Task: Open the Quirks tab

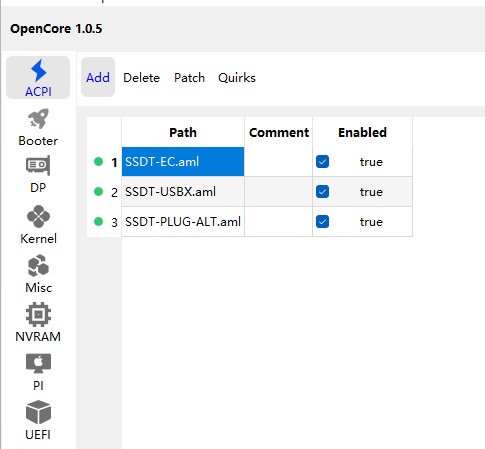Action: [x=237, y=78]
